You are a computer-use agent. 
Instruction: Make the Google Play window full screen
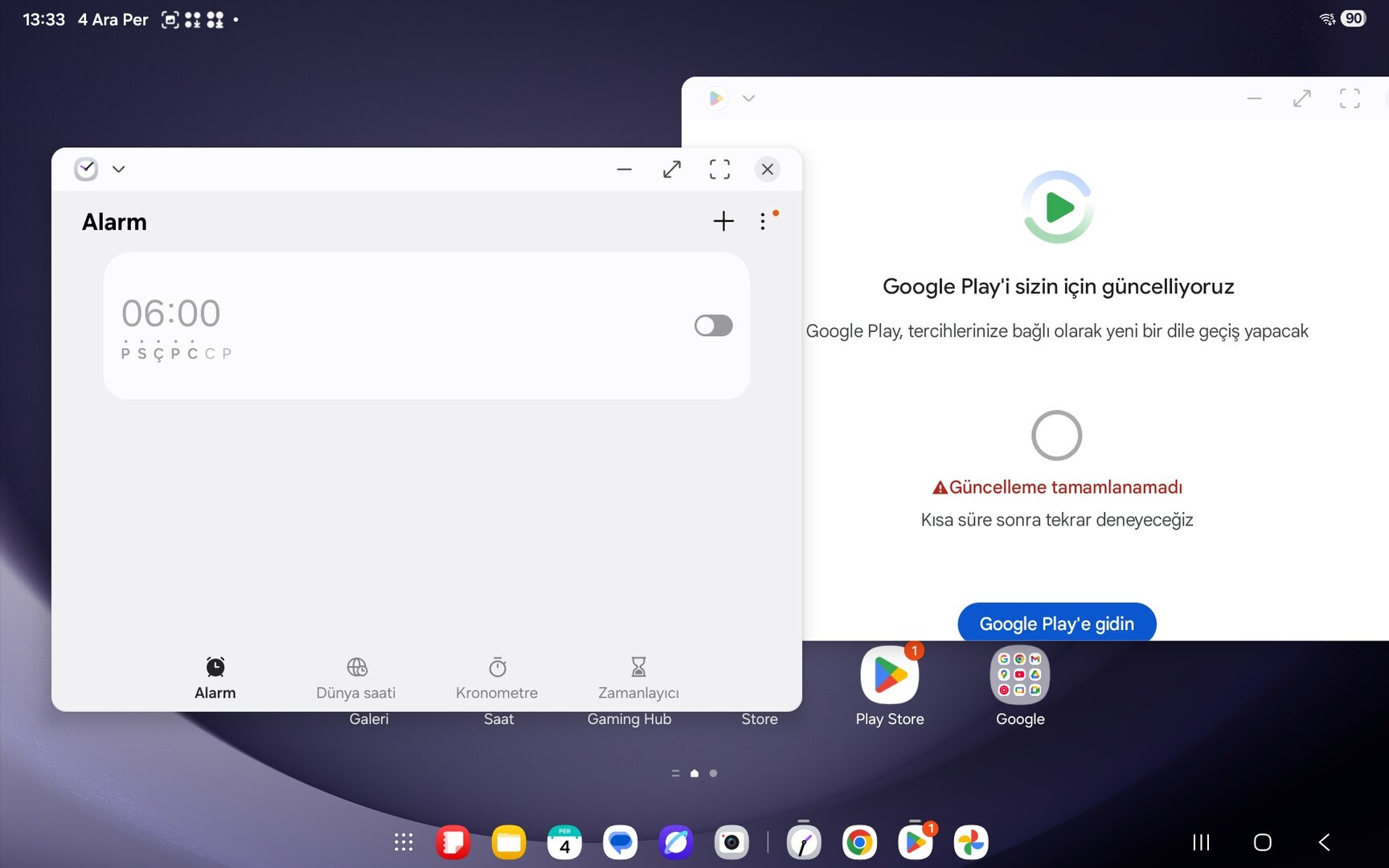coord(1350,98)
